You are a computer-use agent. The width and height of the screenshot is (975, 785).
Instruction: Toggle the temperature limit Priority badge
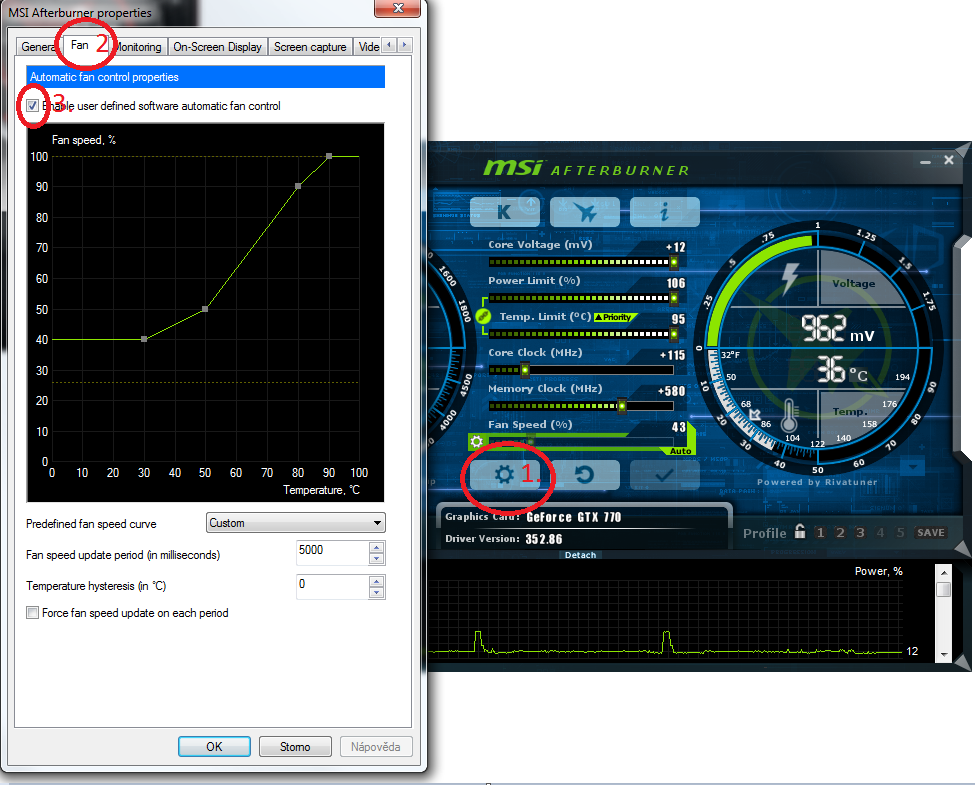pos(615,317)
